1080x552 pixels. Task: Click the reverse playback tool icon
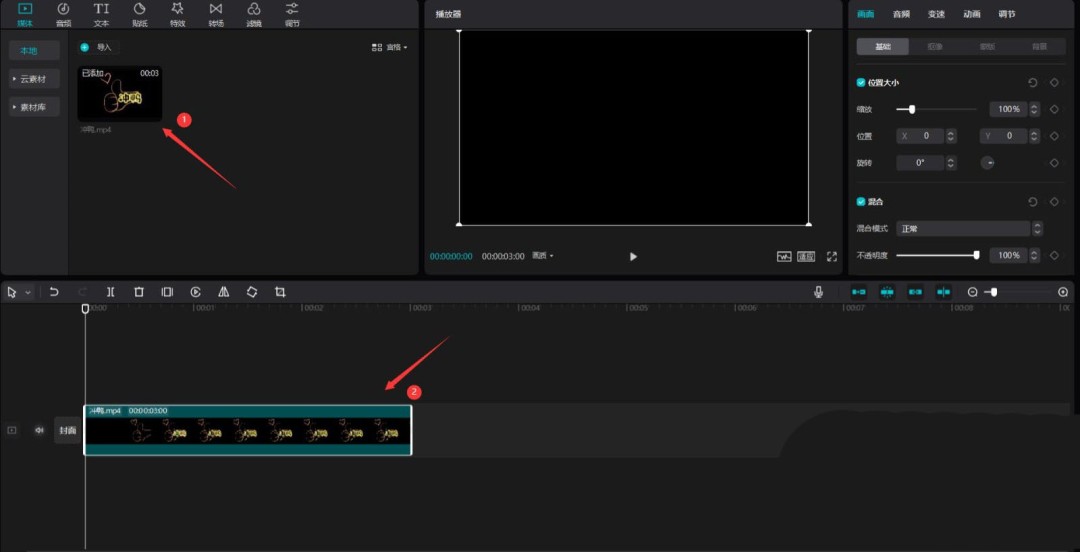(196, 292)
